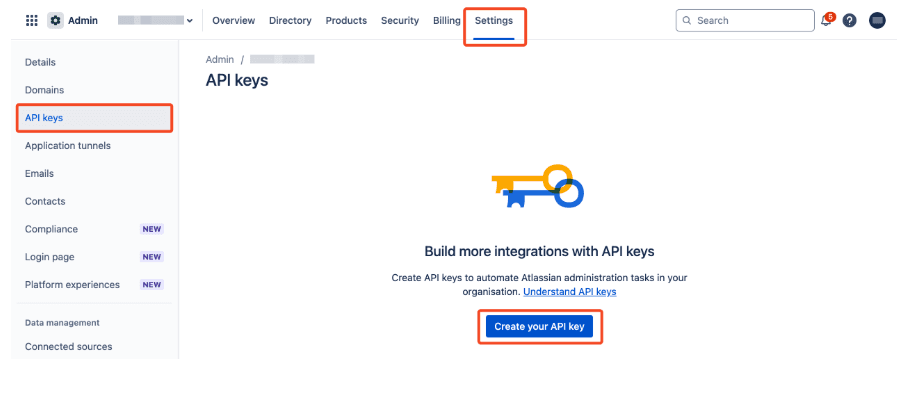The height and width of the screenshot is (406, 897).
Task: Focus the Search input field
Action: click(x=745, y=21)
